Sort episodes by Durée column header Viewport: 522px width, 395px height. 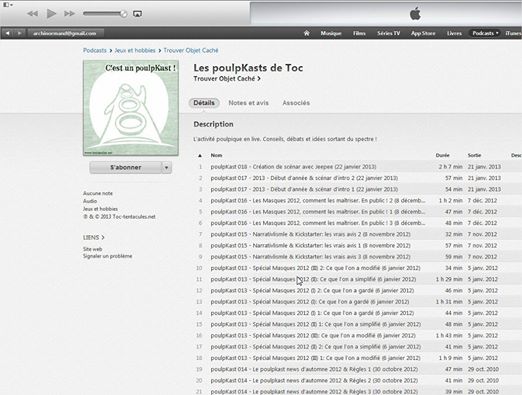442,155
